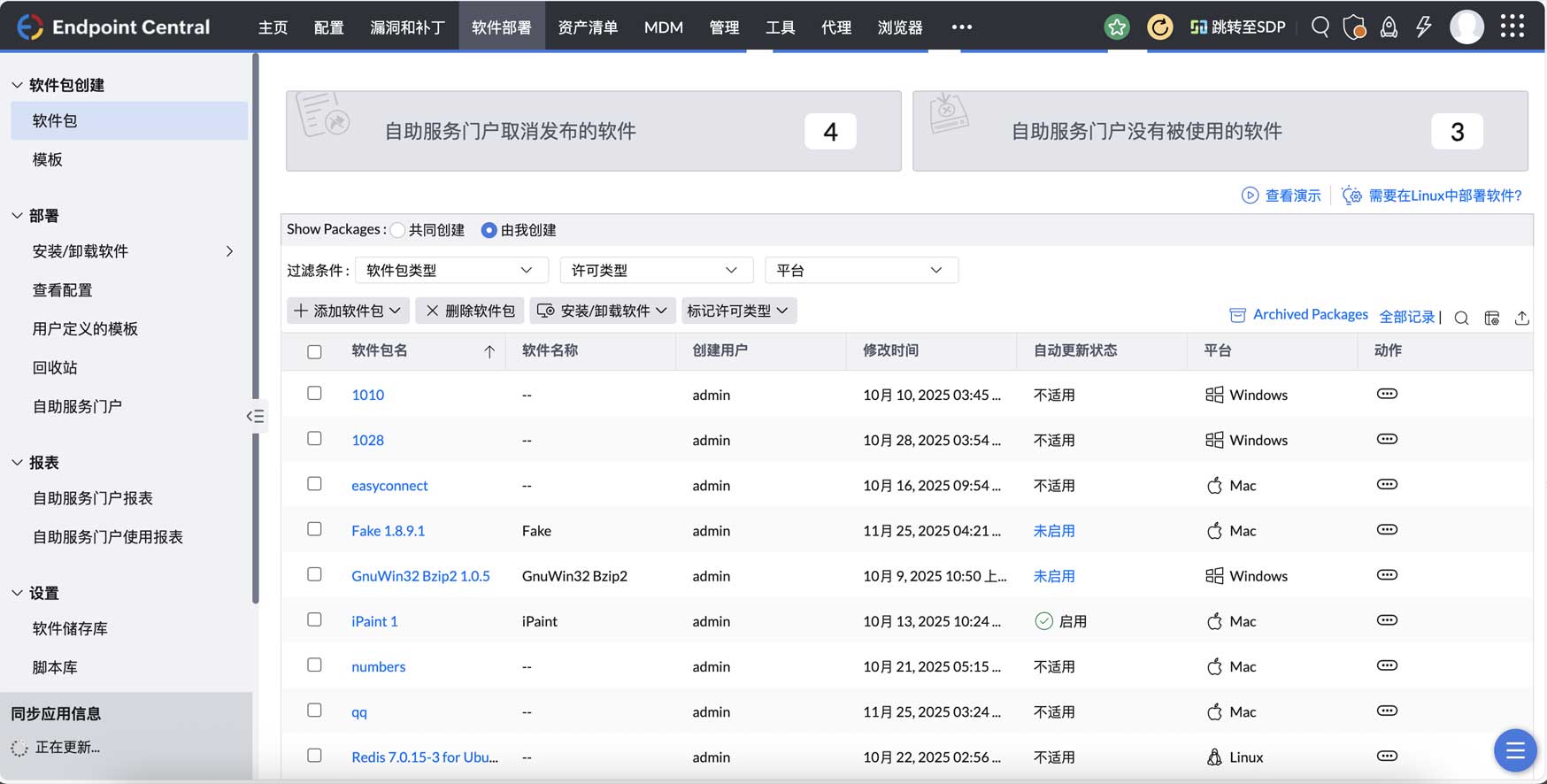Open the security shield alert icon
Image resolution: width=1547 pixels, height=784 pixels.
[1354, 27]
